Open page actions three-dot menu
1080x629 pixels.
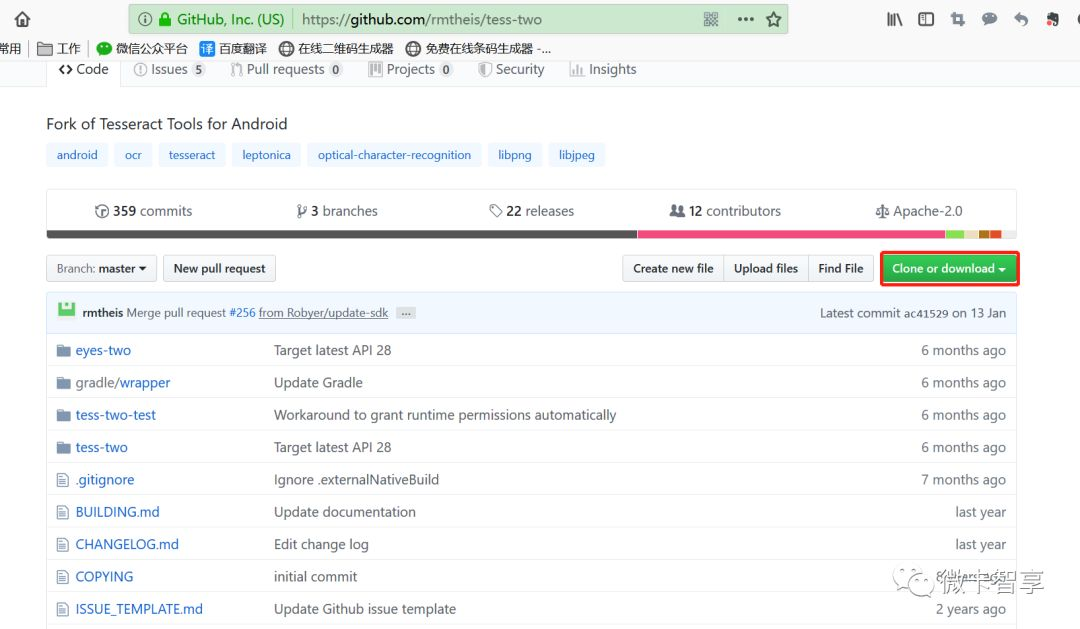coord(745,19)
